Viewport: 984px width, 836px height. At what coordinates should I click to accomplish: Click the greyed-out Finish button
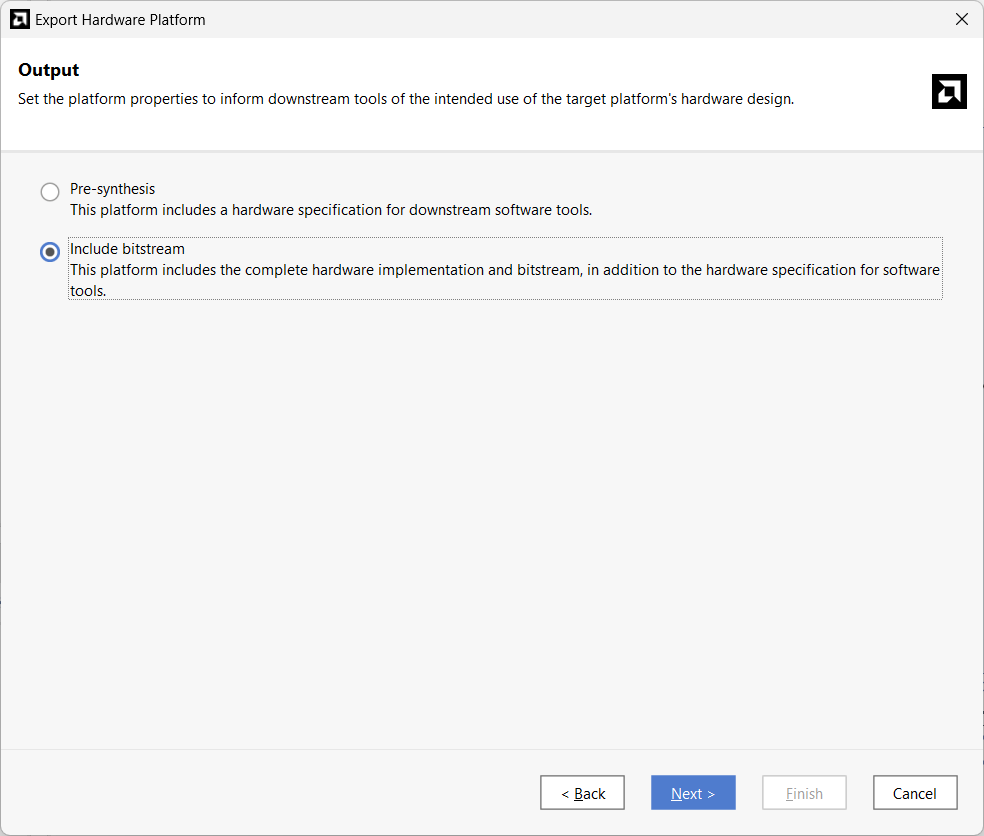804,793
